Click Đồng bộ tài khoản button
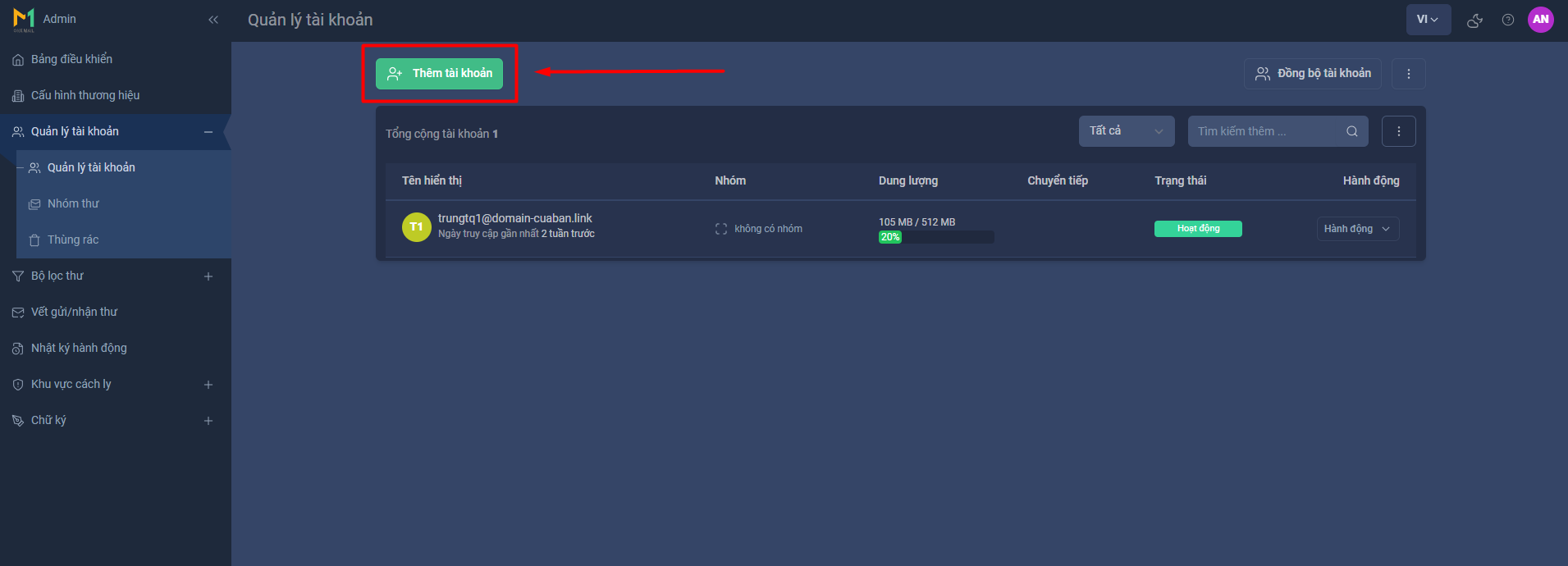The height and width of the screenshot is (566, 1568). point(1312,74)
